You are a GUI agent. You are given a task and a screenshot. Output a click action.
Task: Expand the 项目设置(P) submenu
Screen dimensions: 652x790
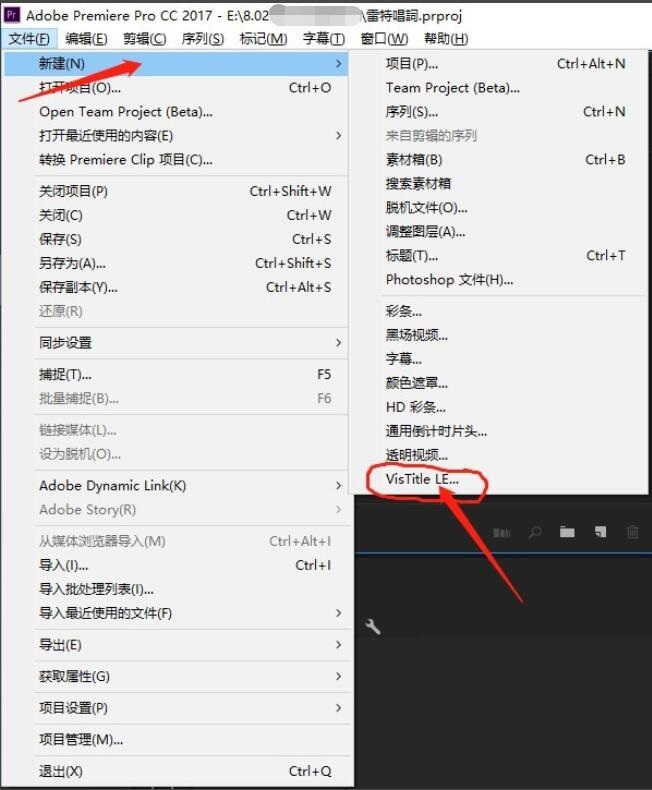176,708
